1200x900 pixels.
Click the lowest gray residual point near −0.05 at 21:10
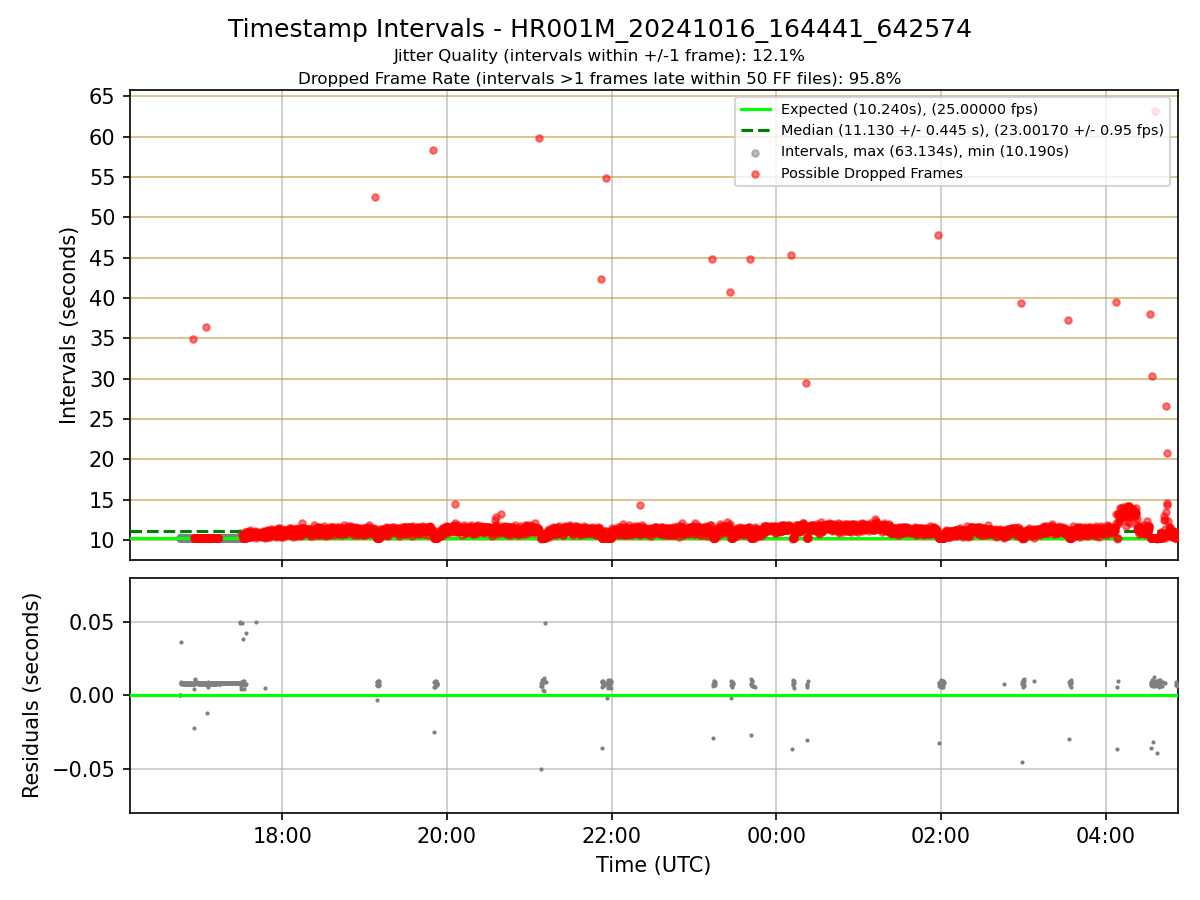click(541, 769)
